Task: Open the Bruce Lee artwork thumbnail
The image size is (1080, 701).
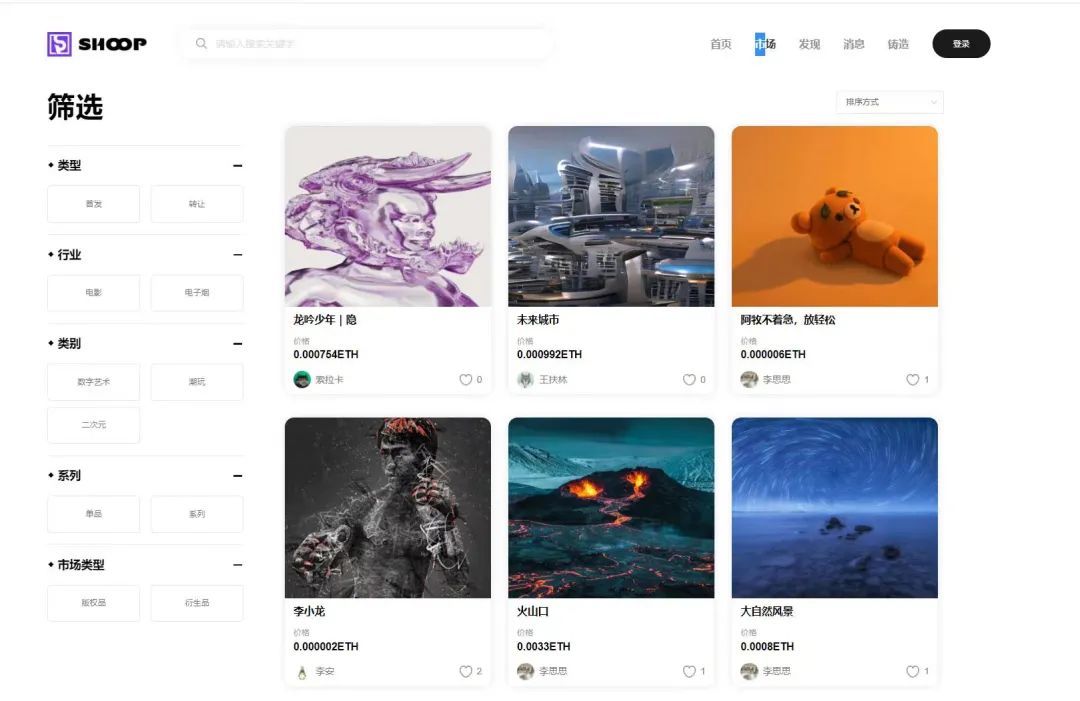Action: click(x=388, y=508)
